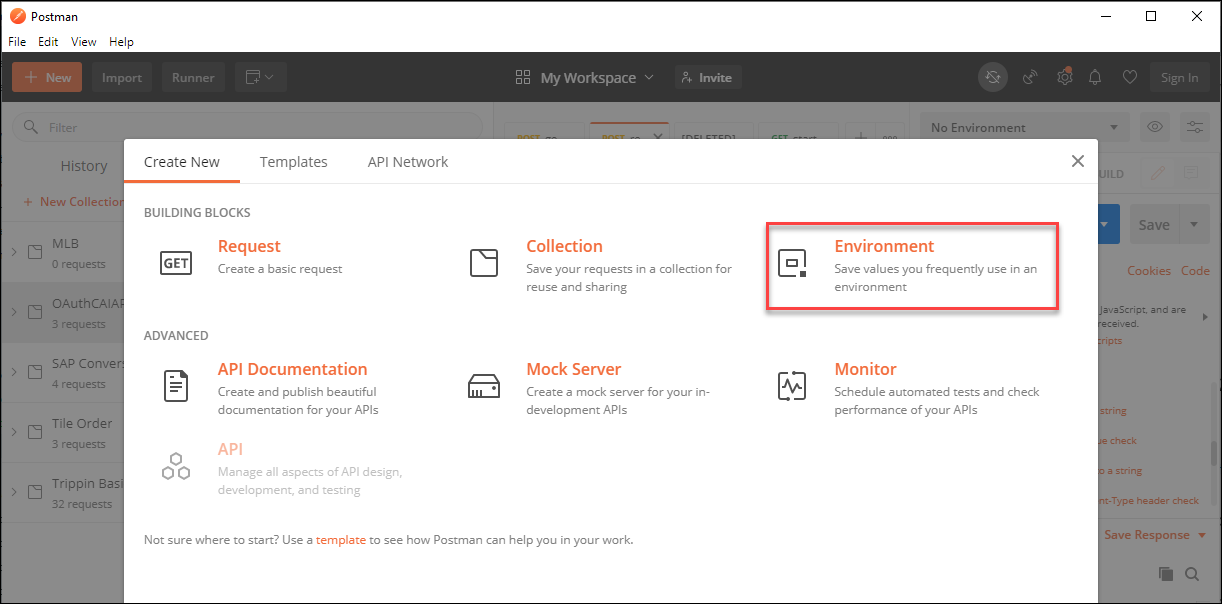Open the View menu

tap(84, 42)
